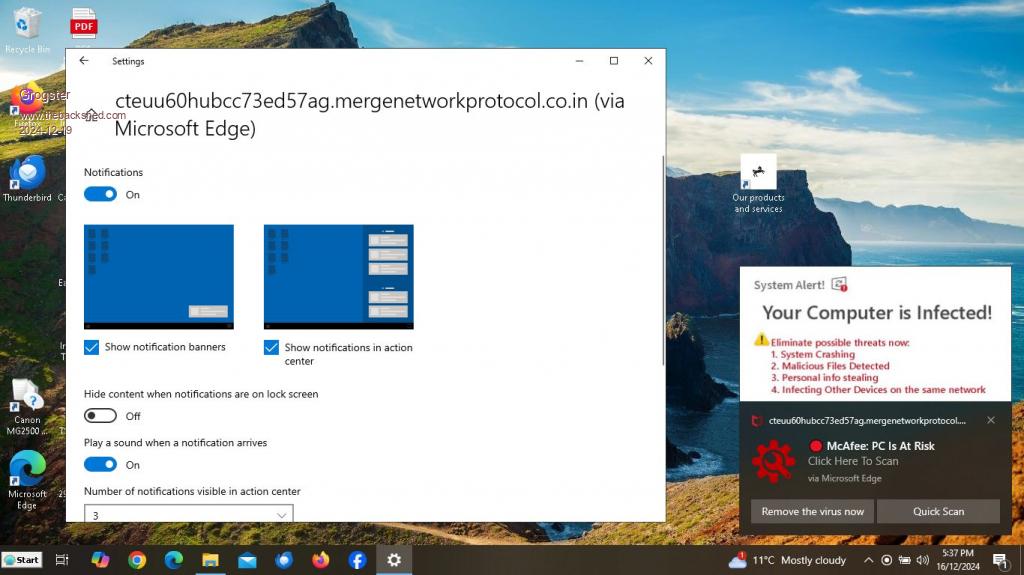The image size is (1024, 575).
Task: Click the Start button
Action: [22, 560]
